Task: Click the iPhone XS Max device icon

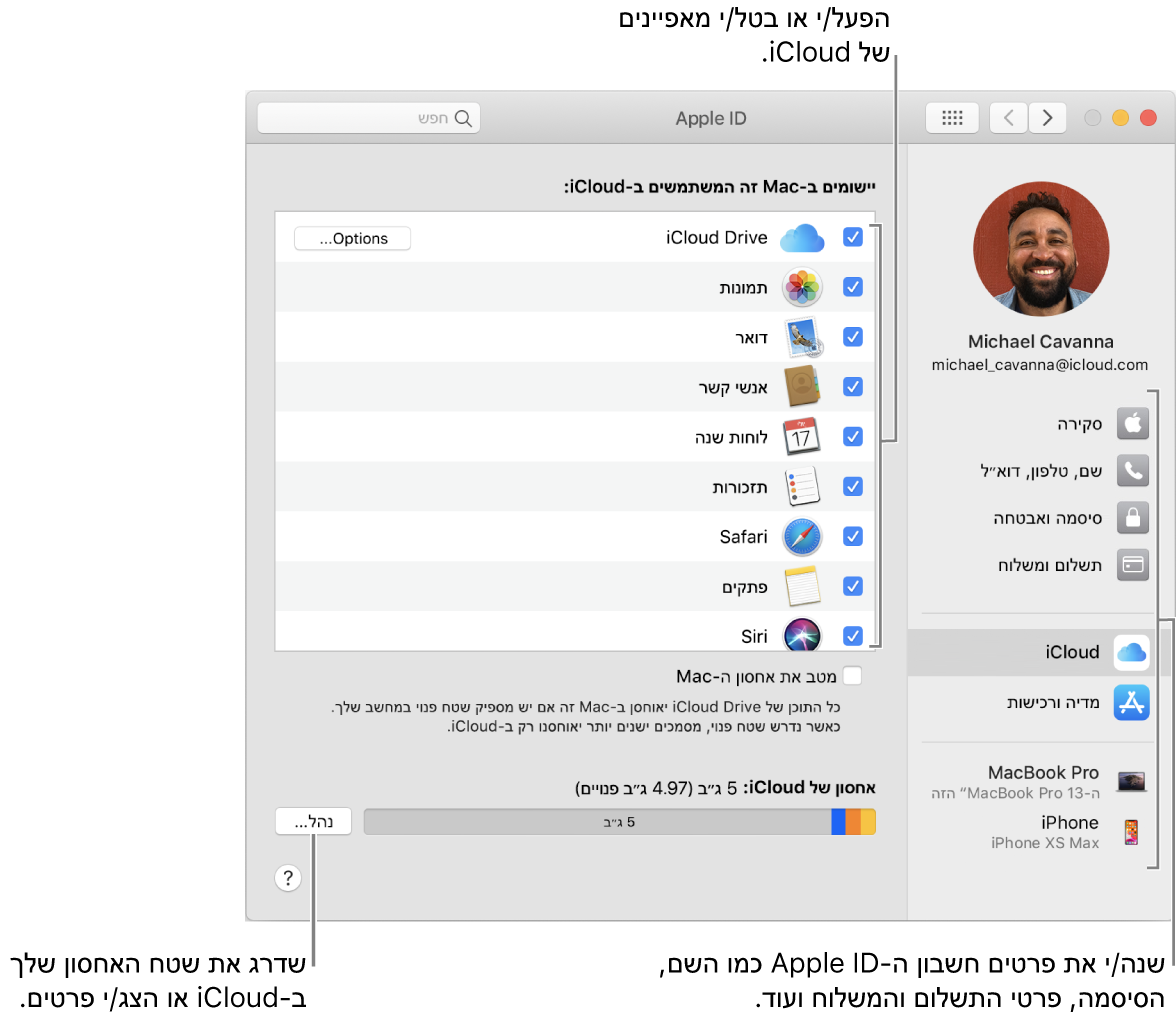Action: tap(1131, 832)
